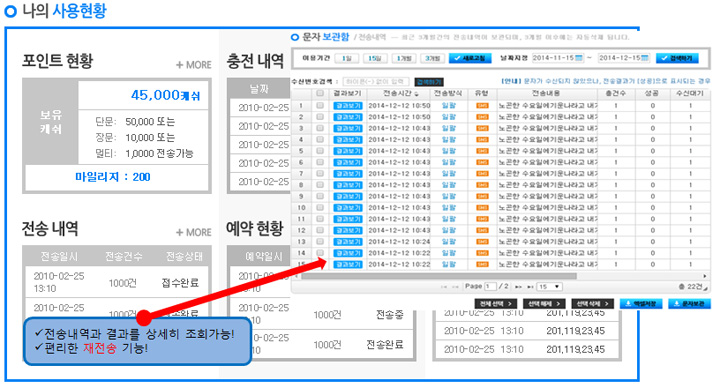Viewport: 720px width, 388px height.
Task: Check the checkbox for row 10
Action: point(320,208)
